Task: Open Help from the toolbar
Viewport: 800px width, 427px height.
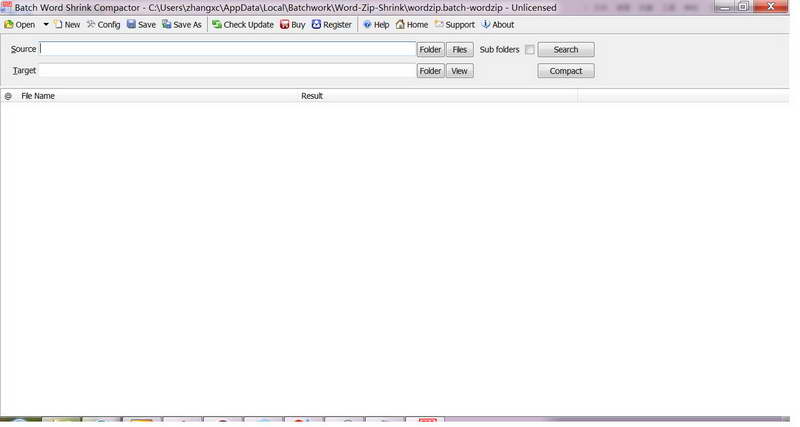Action: (x=376, y=24)
